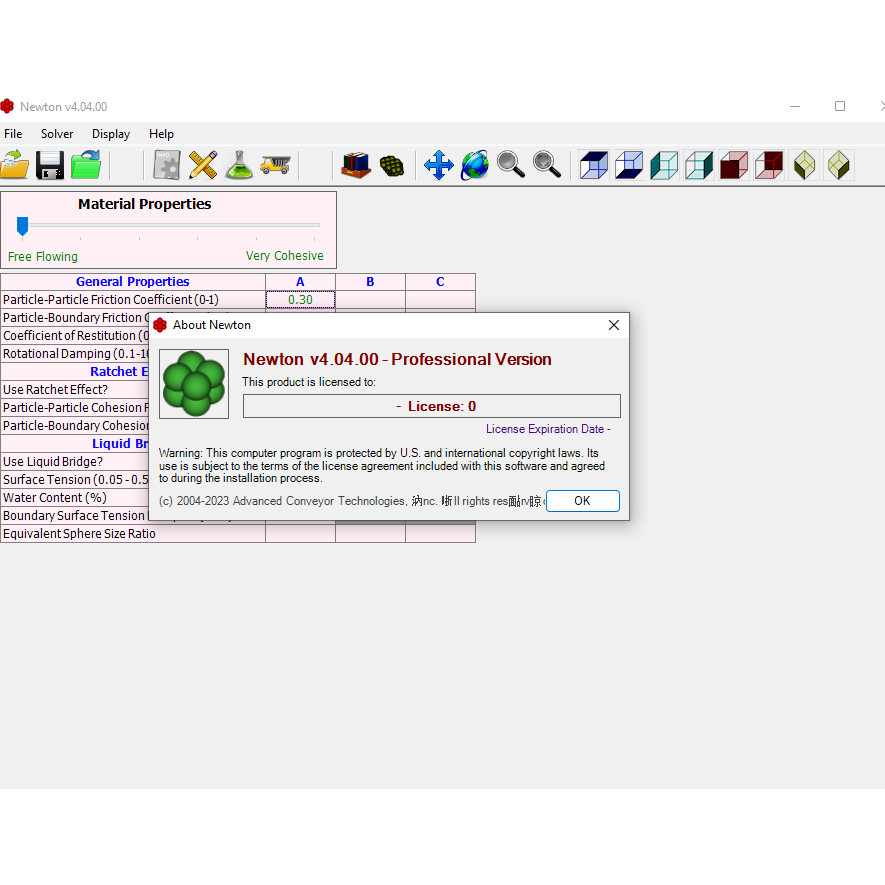Screen dimensions: 885x885
Task: Select the cube view with navy top face
Action: click(594, 165)
